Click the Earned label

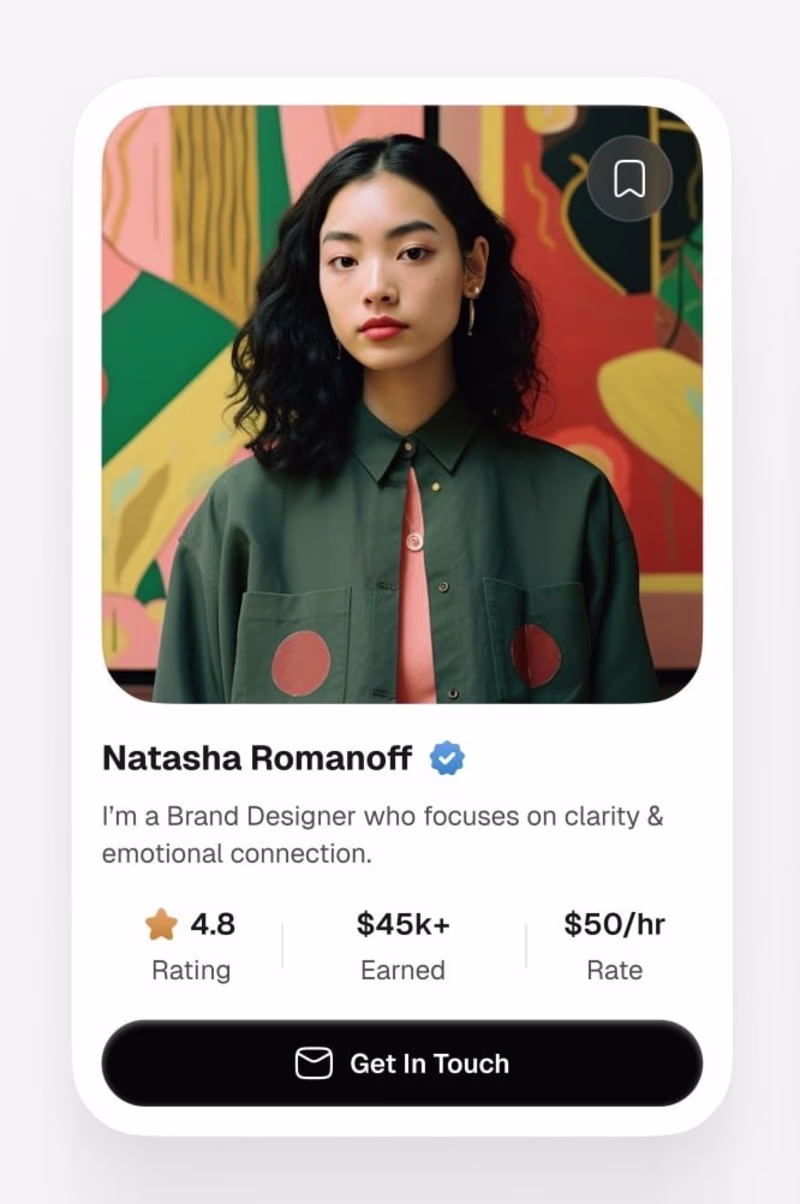coord(403,970)
